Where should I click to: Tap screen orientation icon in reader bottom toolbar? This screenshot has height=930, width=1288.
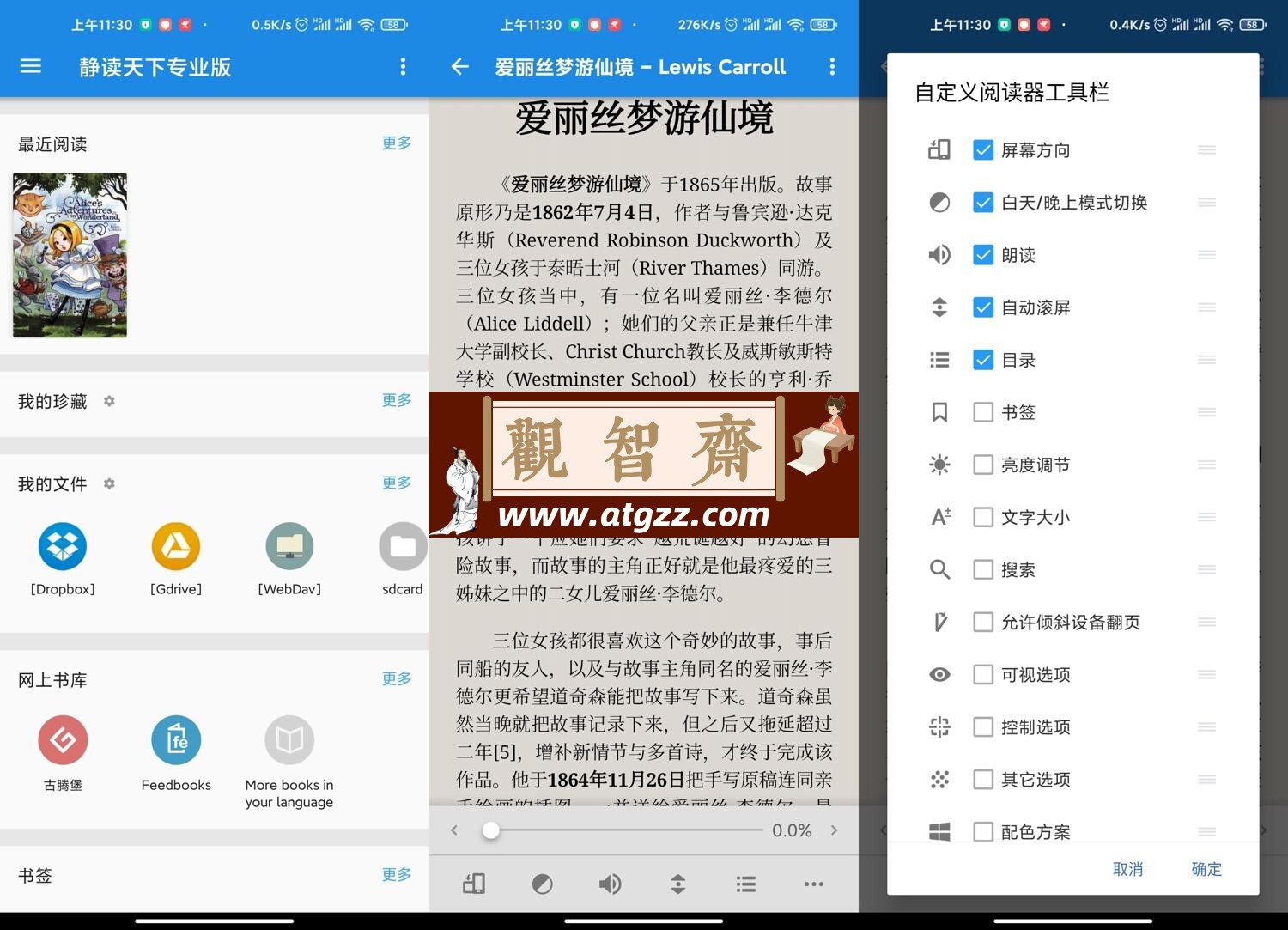pyautogui.click(x=474, y=884)
